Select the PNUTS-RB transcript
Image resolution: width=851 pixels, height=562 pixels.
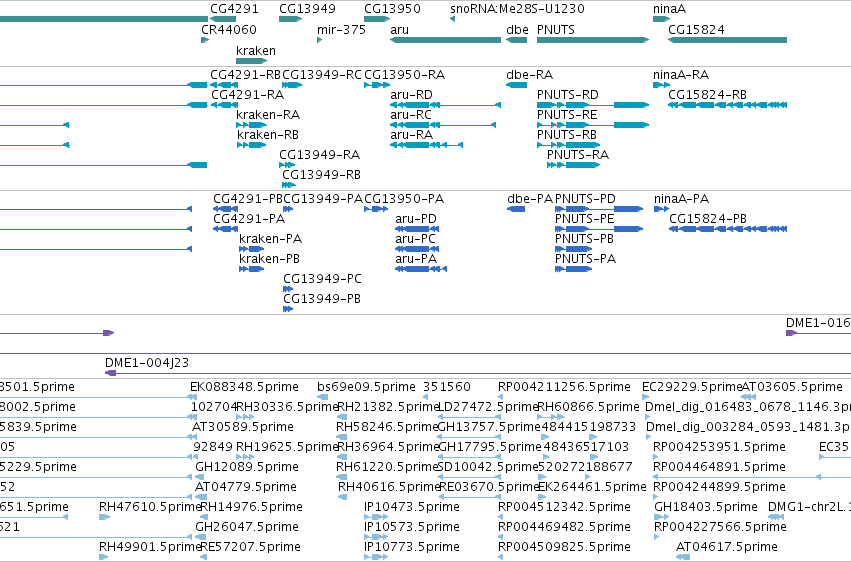click(569, 145)
